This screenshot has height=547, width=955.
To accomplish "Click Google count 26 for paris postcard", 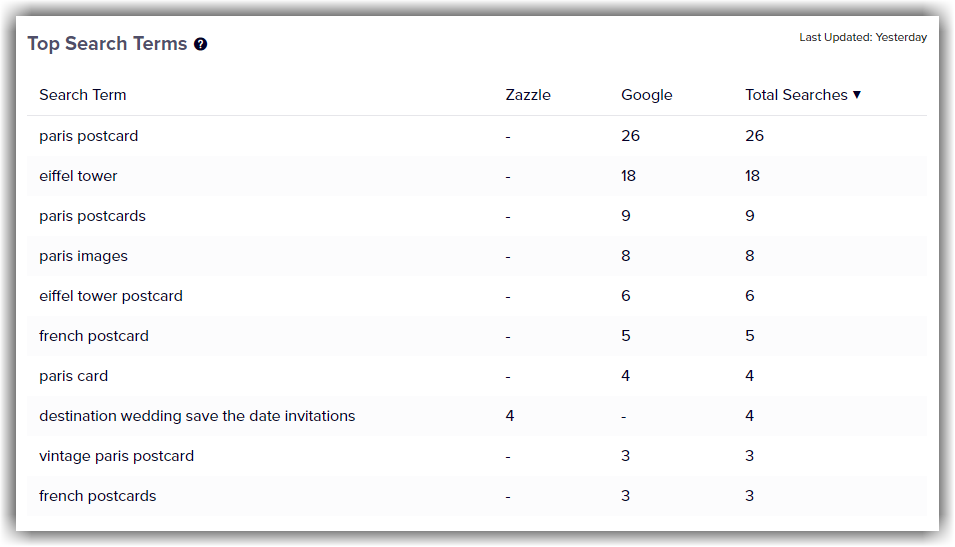I will (630, 136).
